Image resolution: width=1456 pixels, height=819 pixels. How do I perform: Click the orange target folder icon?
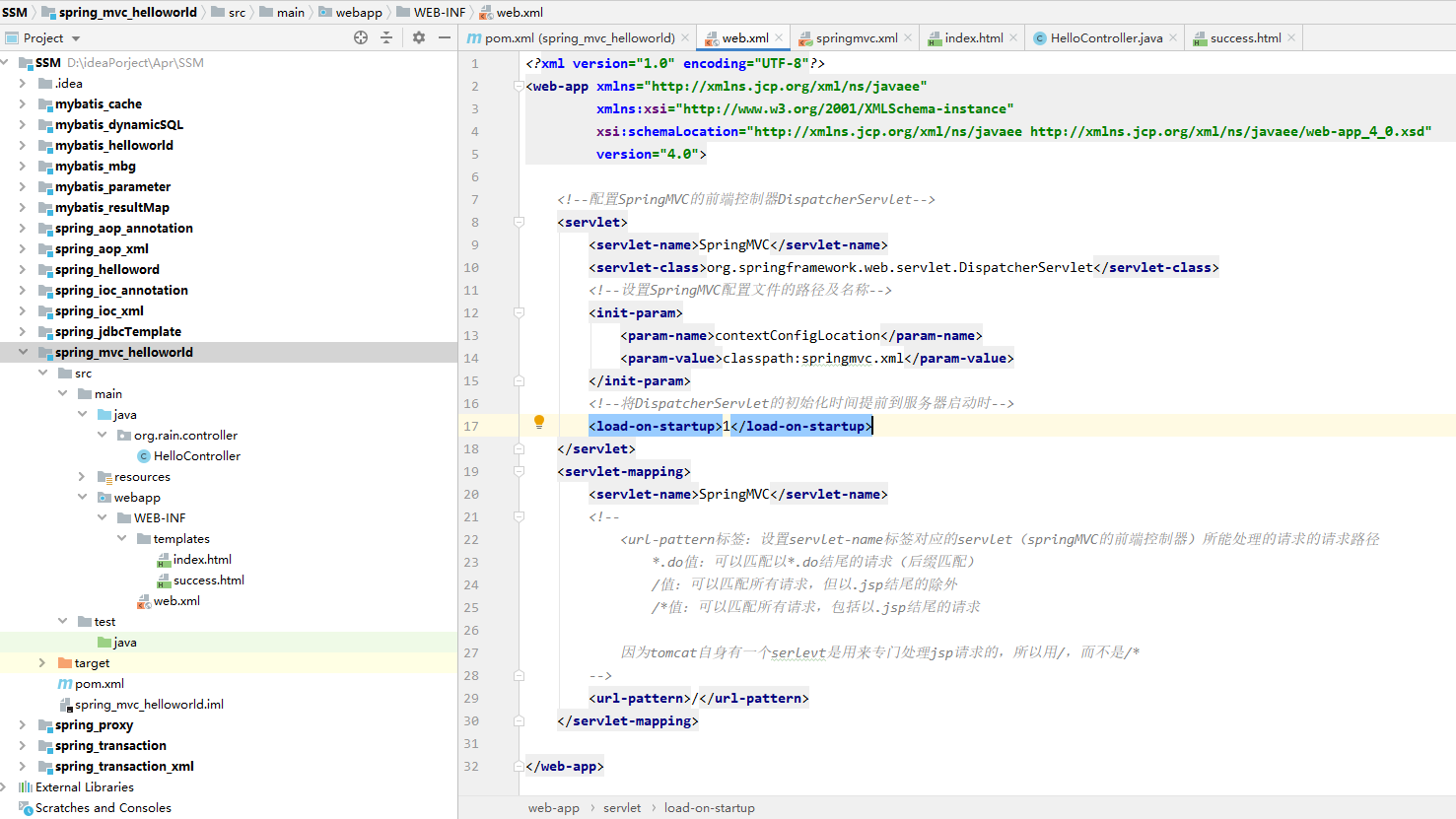65,663
